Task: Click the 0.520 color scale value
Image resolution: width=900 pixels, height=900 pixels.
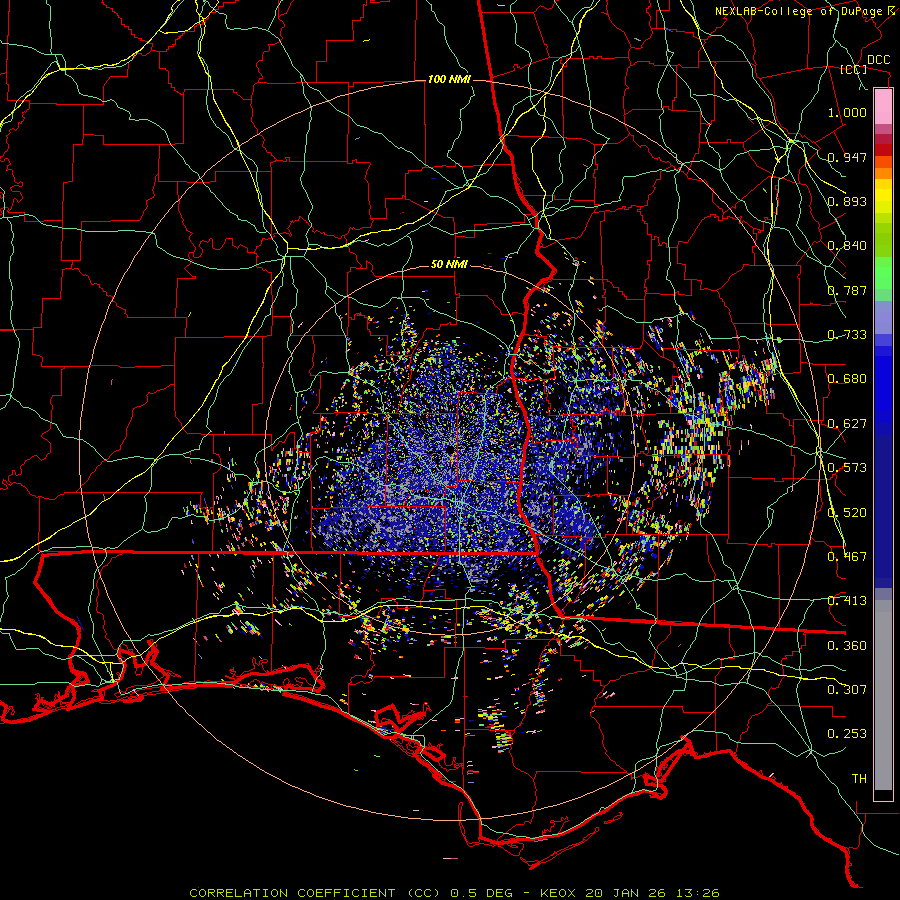Action: pyautogui.click(x=847, y=513)
